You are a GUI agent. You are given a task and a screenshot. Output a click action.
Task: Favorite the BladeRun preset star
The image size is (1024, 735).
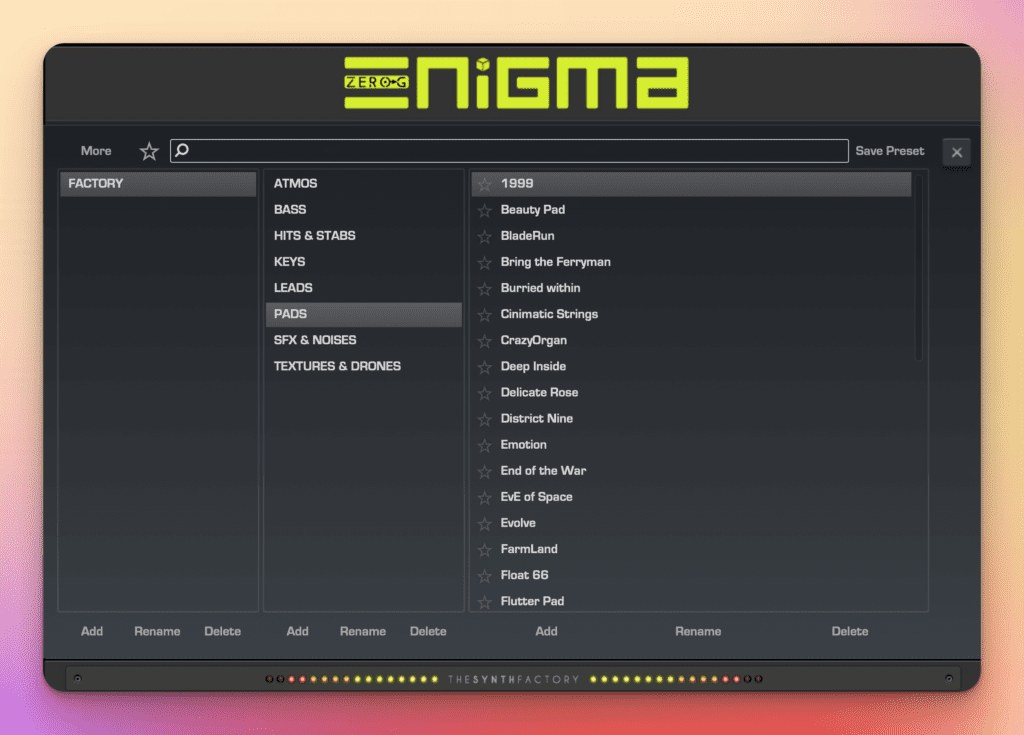tap(485, 237)
